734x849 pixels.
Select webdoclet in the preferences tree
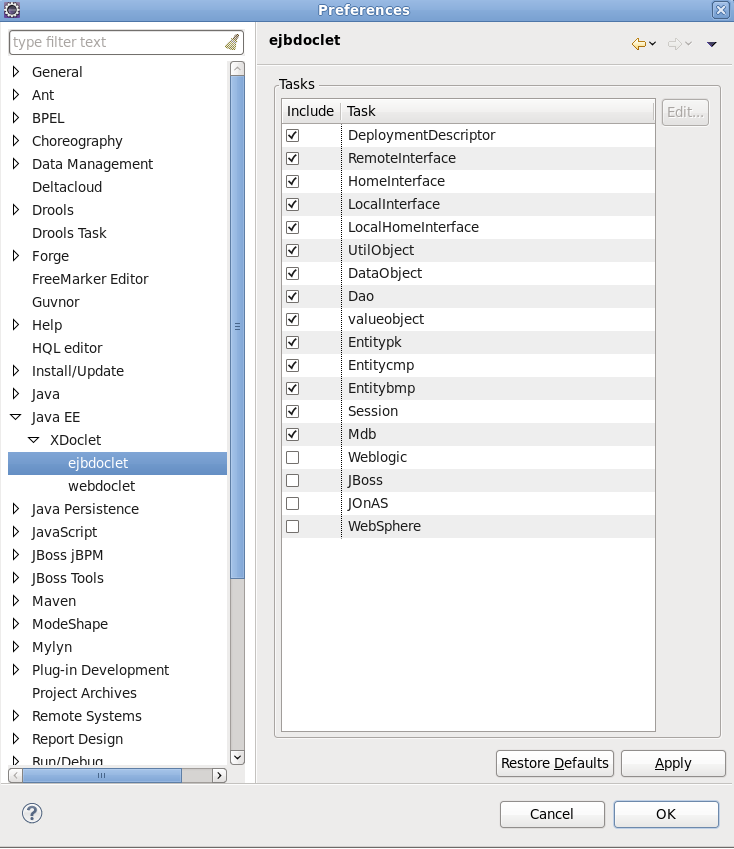pyautogui.click(x=101, y=486)
